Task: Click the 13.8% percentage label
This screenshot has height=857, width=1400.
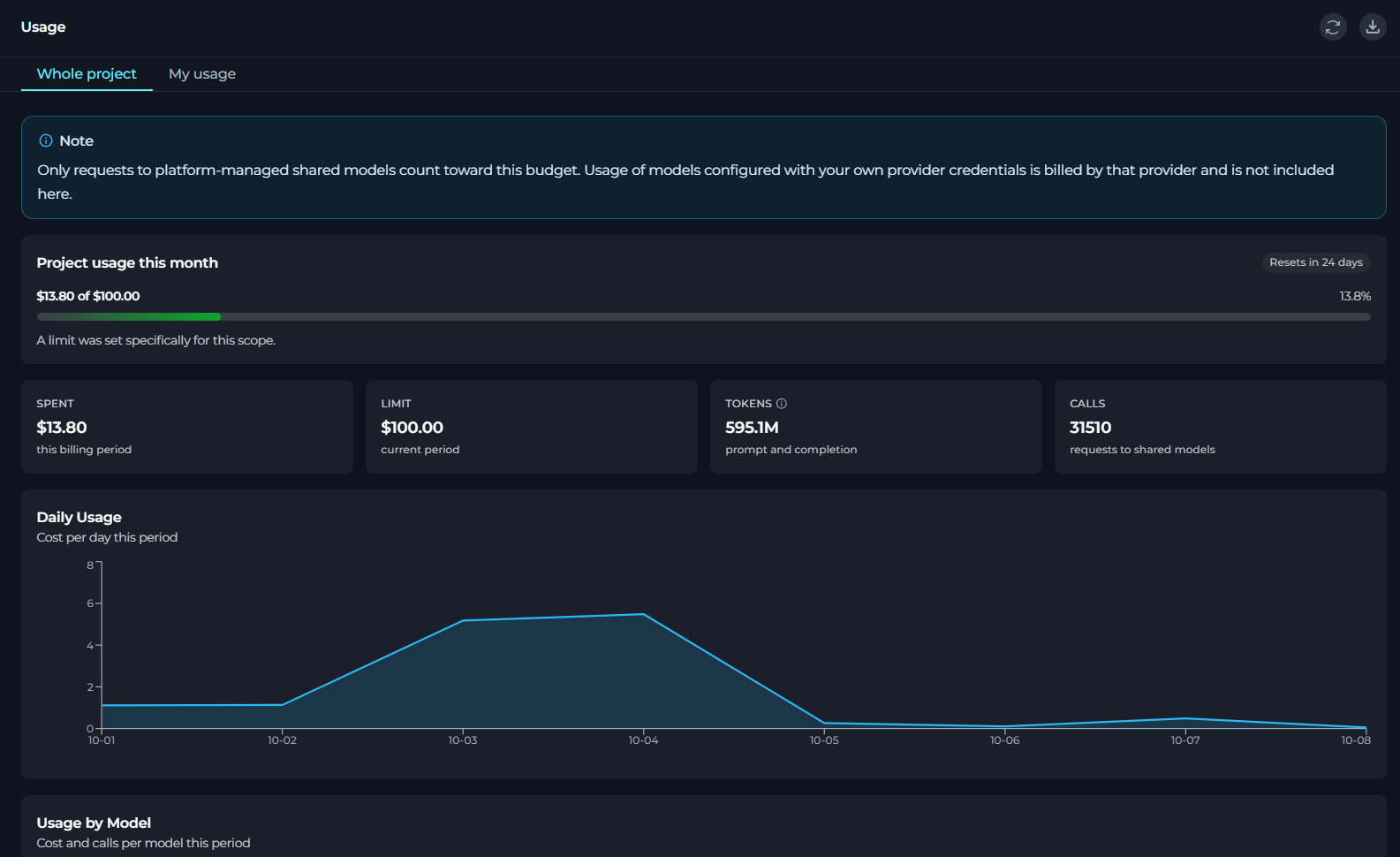Action: point(1355,296)
